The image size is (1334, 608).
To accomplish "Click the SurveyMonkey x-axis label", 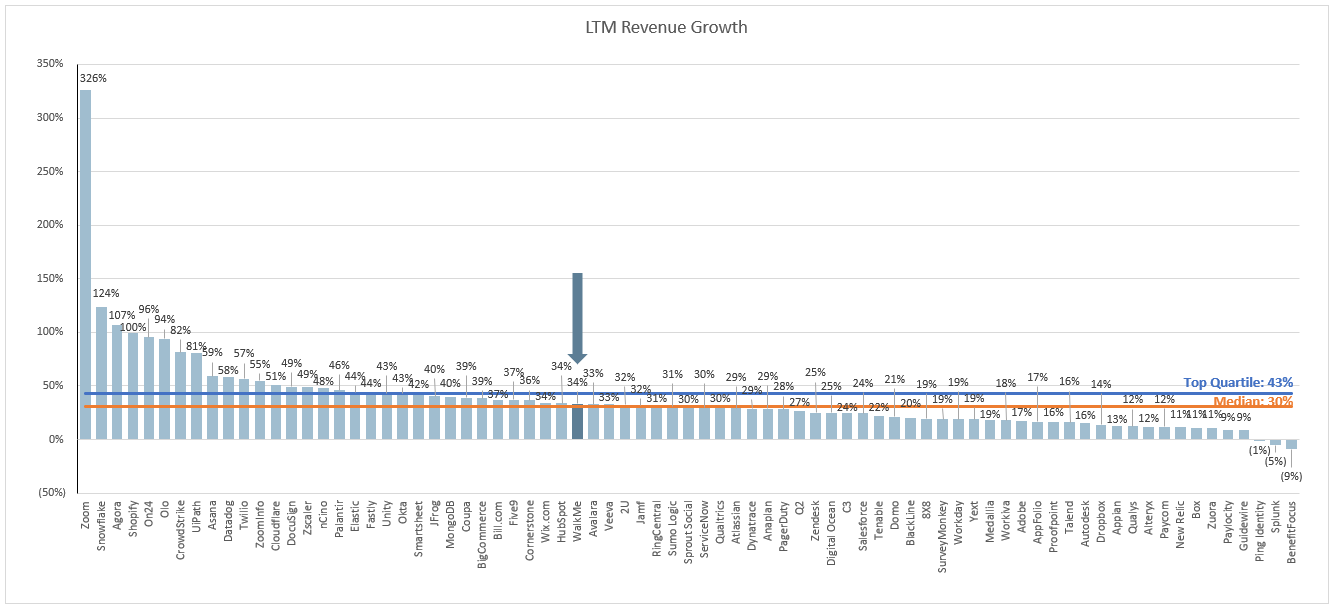I will click(942, 538).
